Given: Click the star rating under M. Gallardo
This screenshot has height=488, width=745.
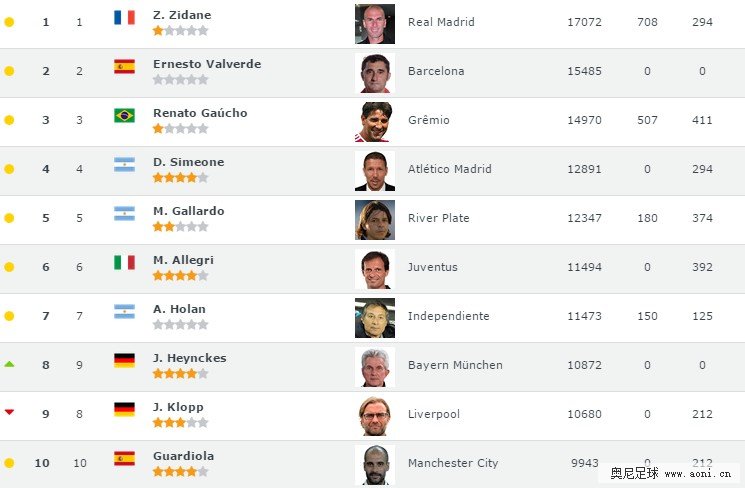Looking at the screenshot, I should point(181,227).
